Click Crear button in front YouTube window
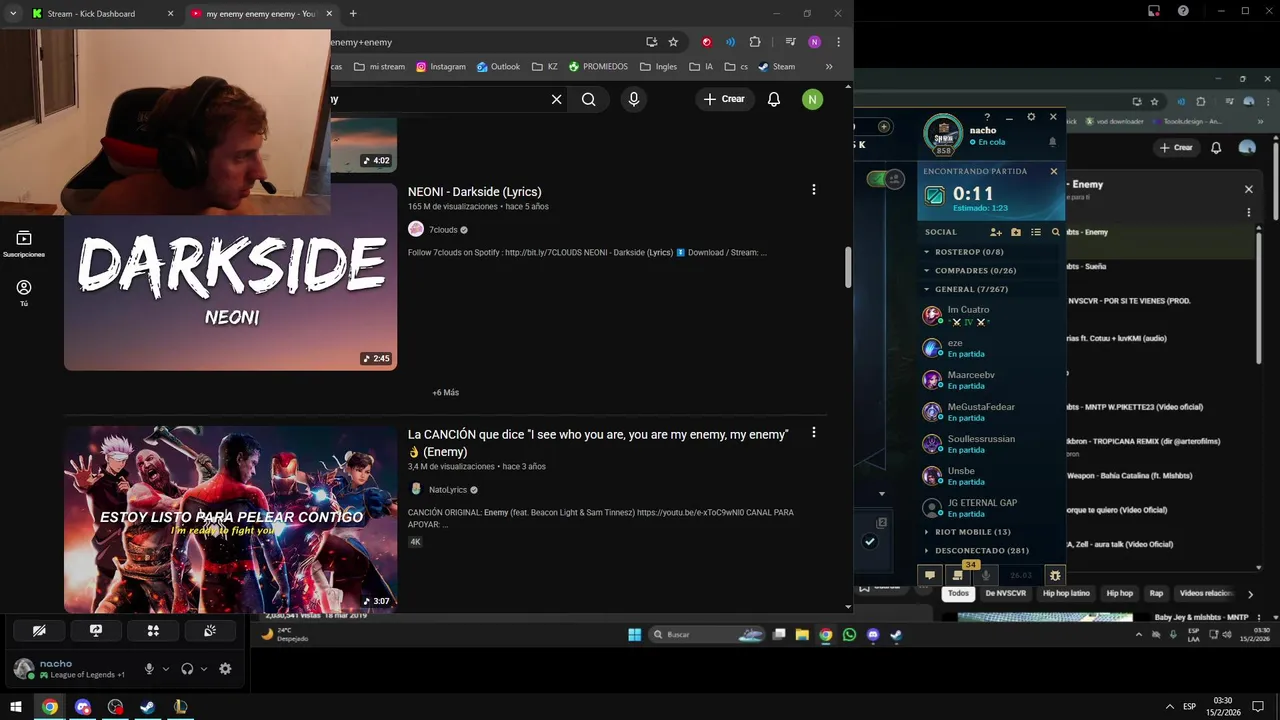The image size is (1280, 720). 724,99
